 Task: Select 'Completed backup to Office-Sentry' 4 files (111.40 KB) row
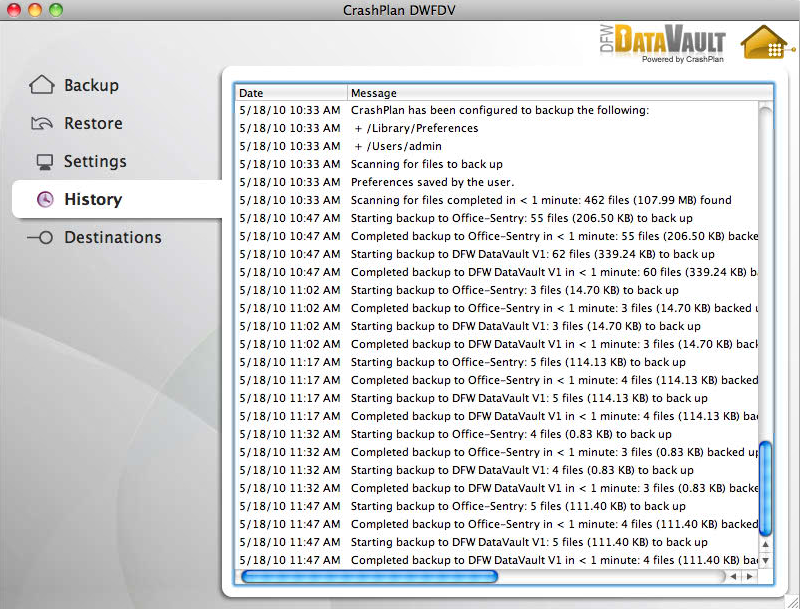coord(497,524)
